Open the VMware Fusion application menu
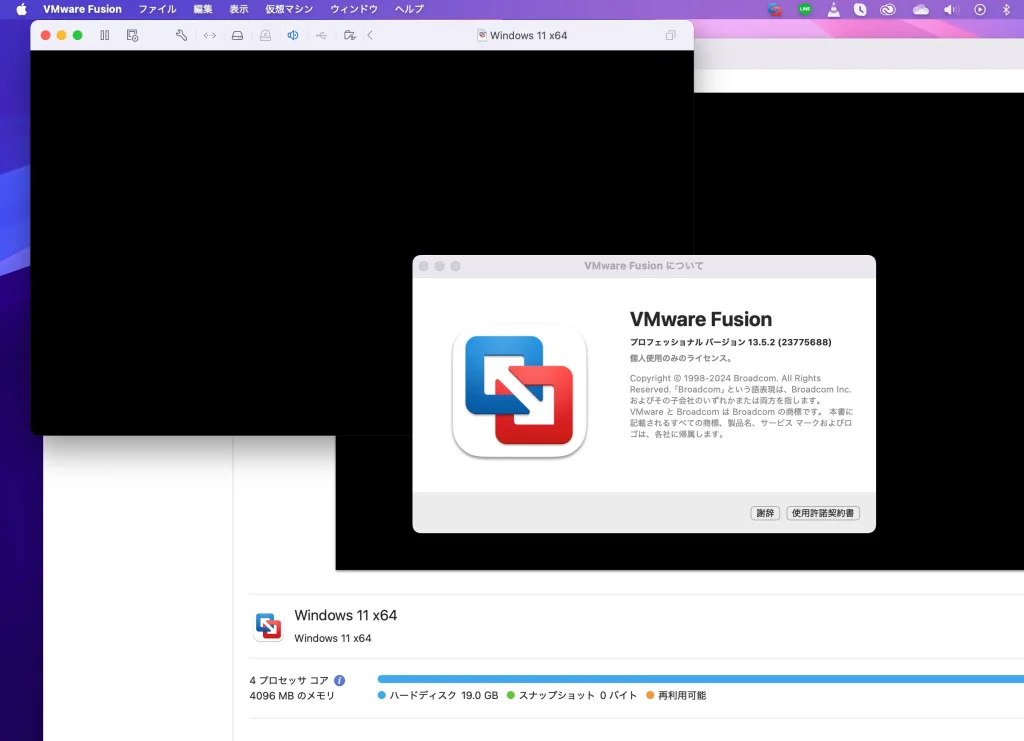Image resolution: width=1024 pixels, height=741 pixels. (82, 9)
